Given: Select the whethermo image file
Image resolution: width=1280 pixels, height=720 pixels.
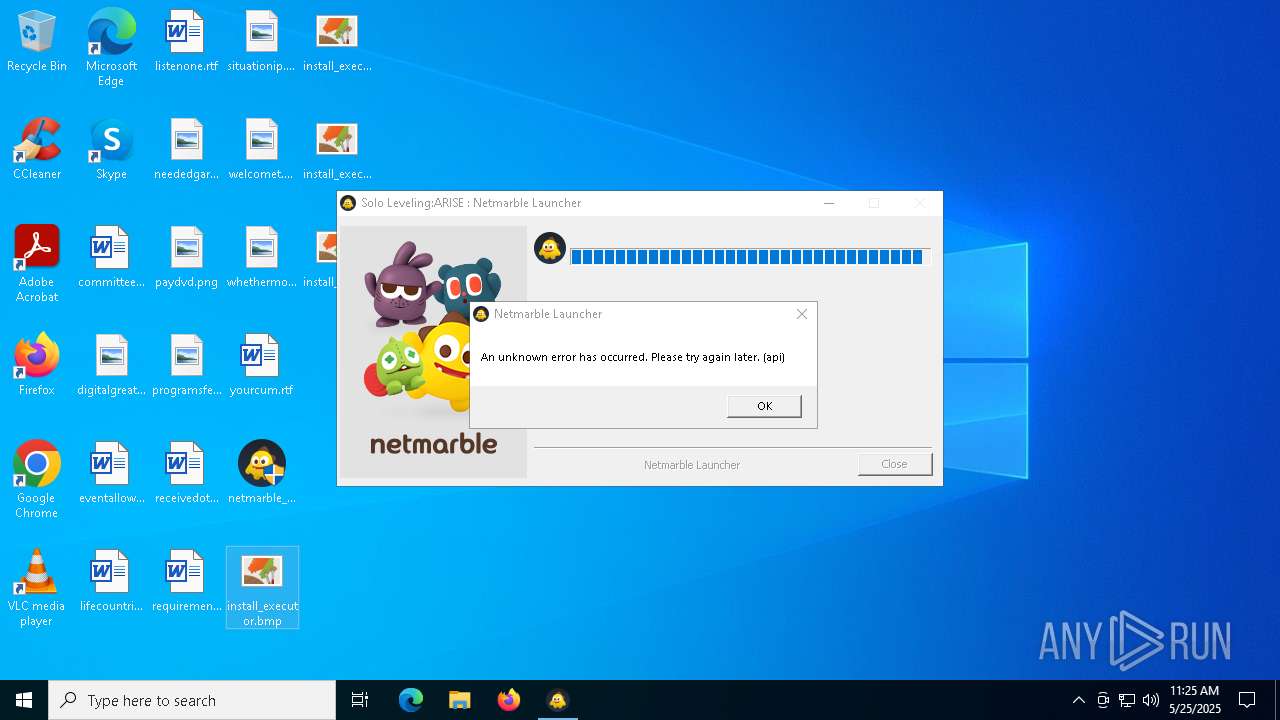Looking at the screenshot, I should [x=261, y=258].
